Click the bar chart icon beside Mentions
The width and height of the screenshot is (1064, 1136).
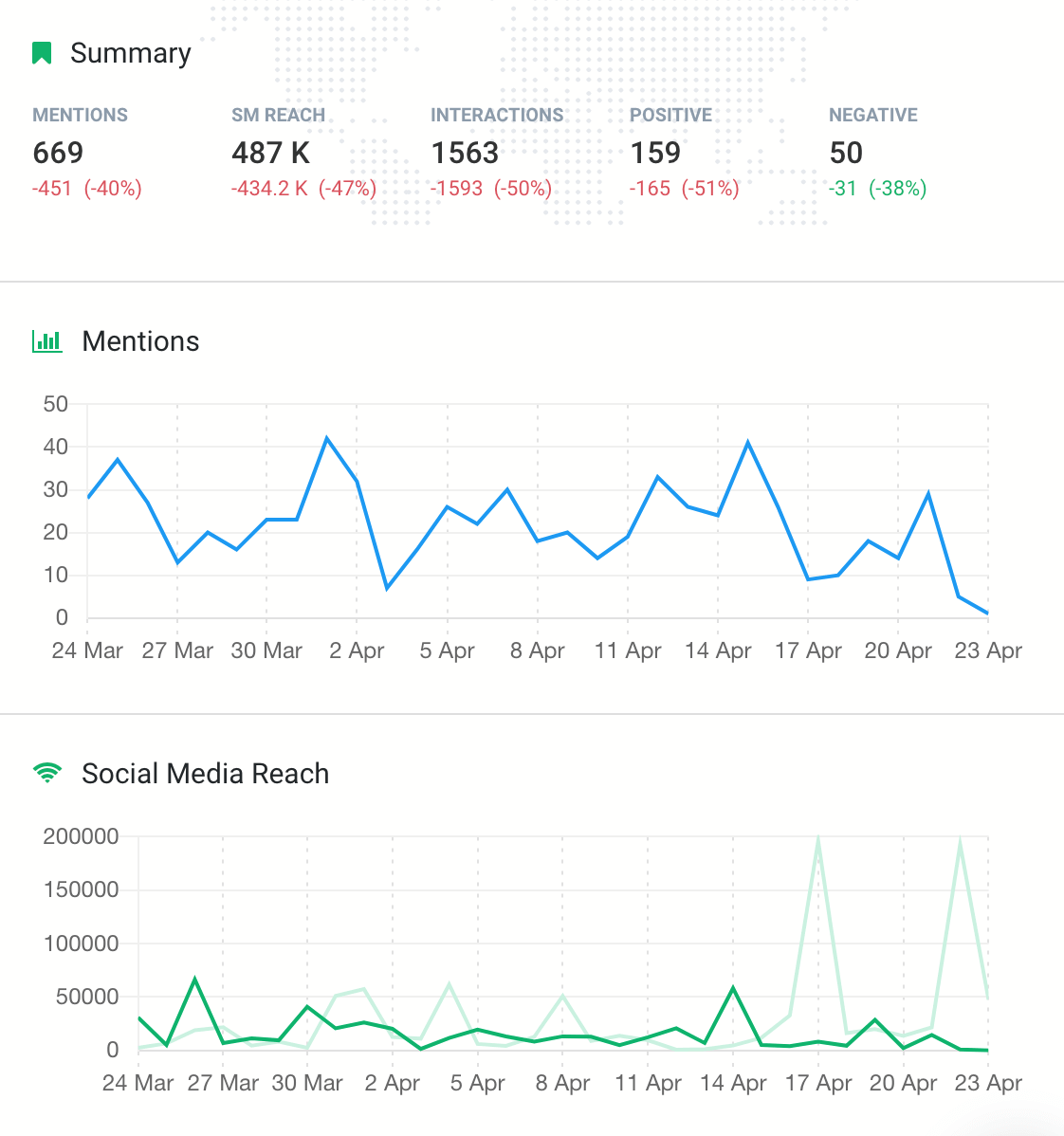(x=47, y=341)
